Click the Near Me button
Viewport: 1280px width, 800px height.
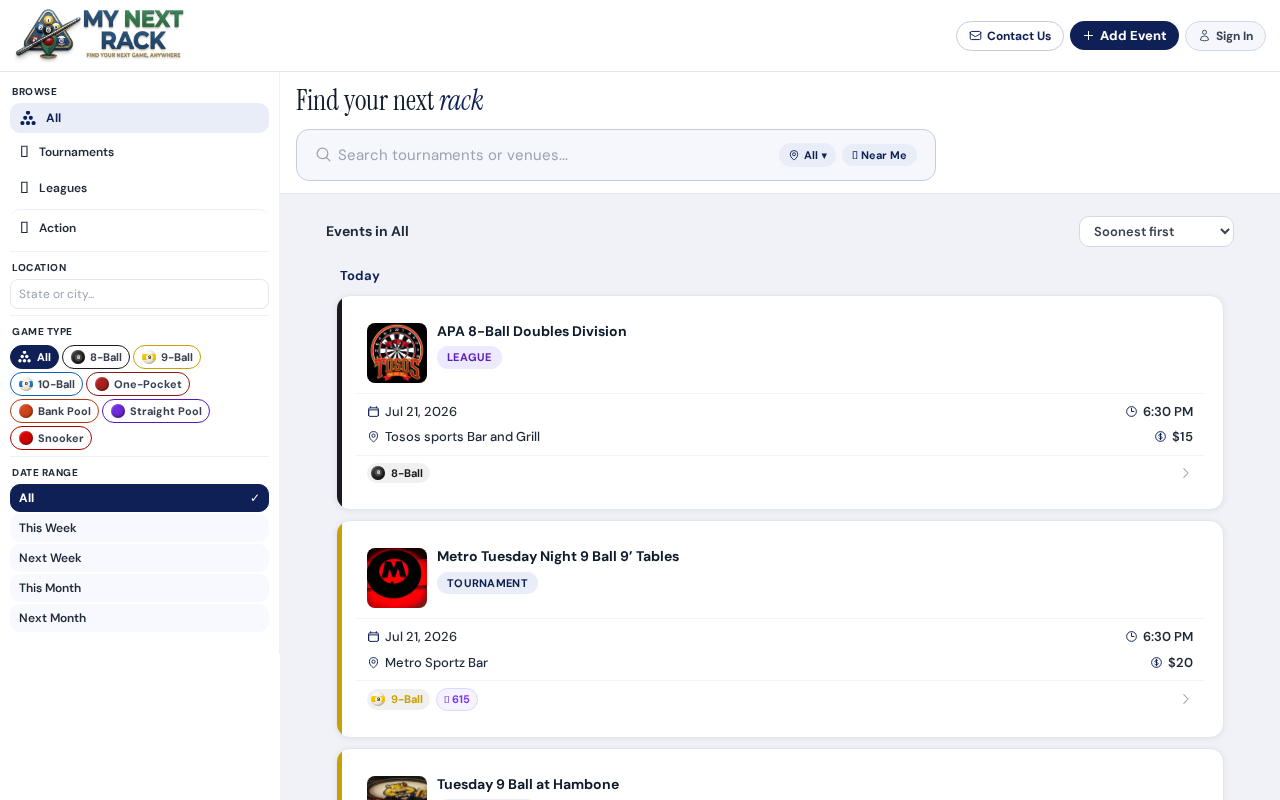[879, 155]
